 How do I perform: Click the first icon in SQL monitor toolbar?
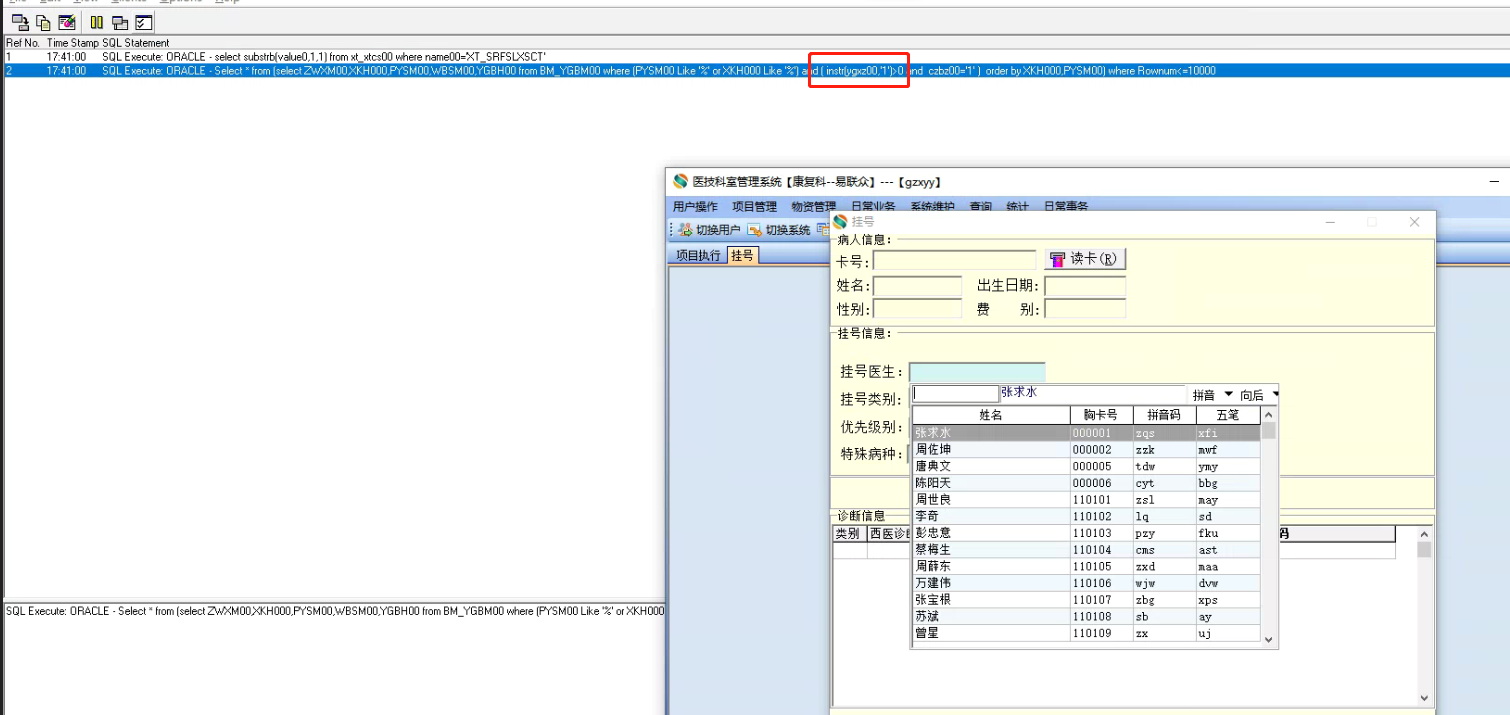20,22
